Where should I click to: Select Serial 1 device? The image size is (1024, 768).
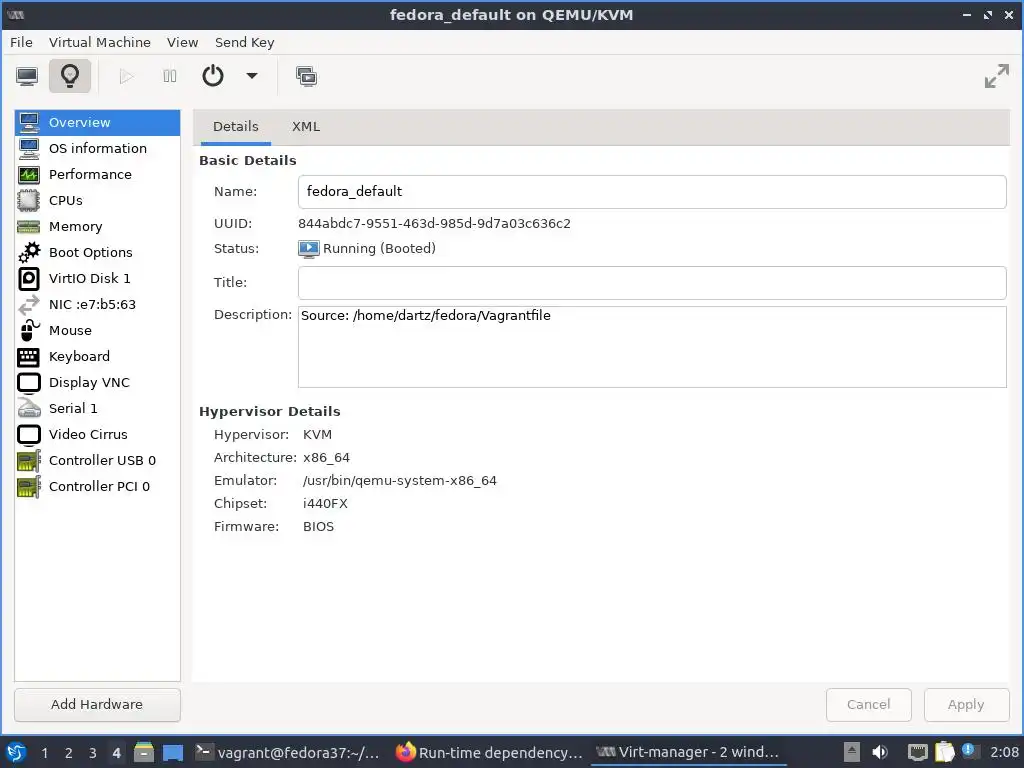pos(97,409)
